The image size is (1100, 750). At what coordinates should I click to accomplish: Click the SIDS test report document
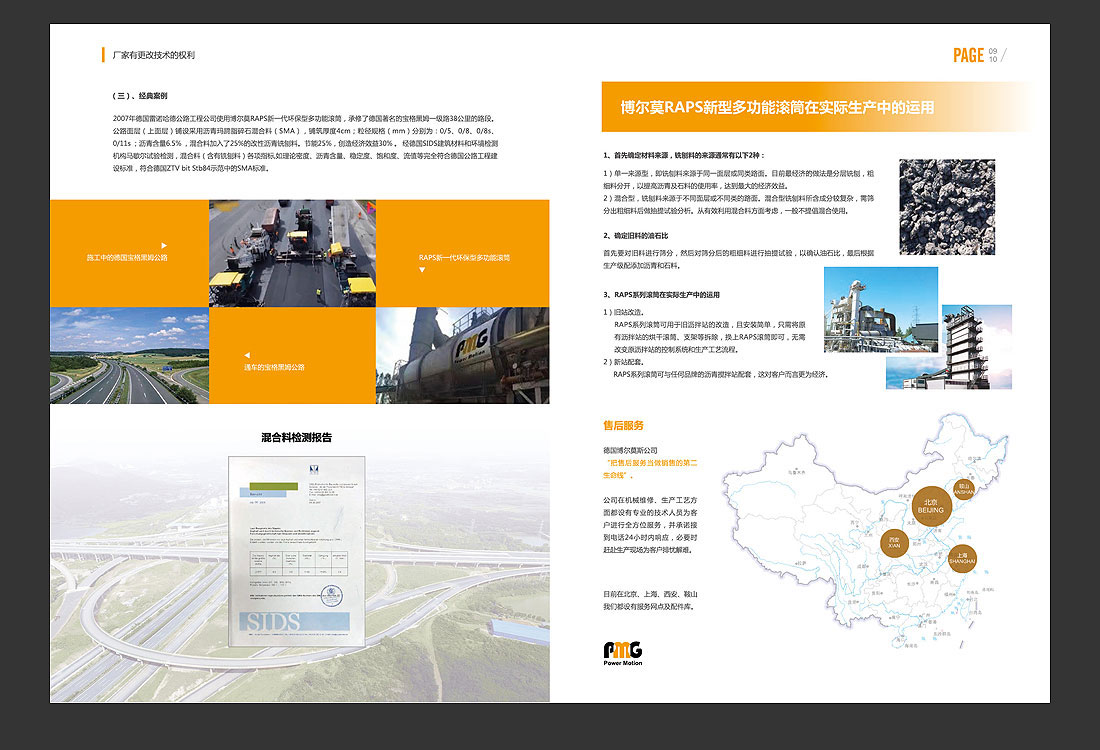pos(290,551)
